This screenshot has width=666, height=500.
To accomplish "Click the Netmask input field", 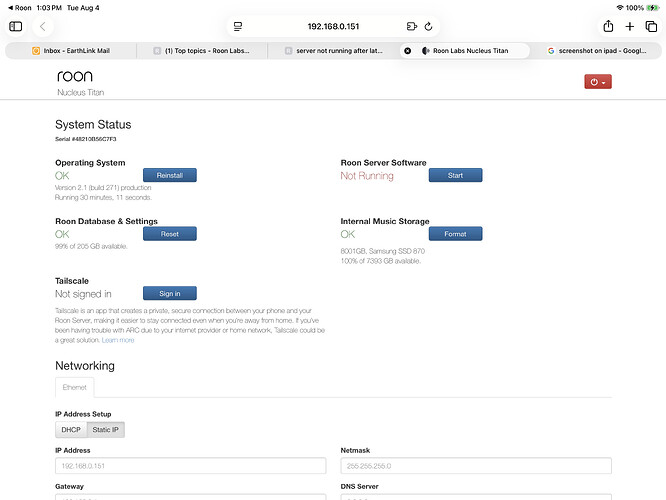I will 476,466.
